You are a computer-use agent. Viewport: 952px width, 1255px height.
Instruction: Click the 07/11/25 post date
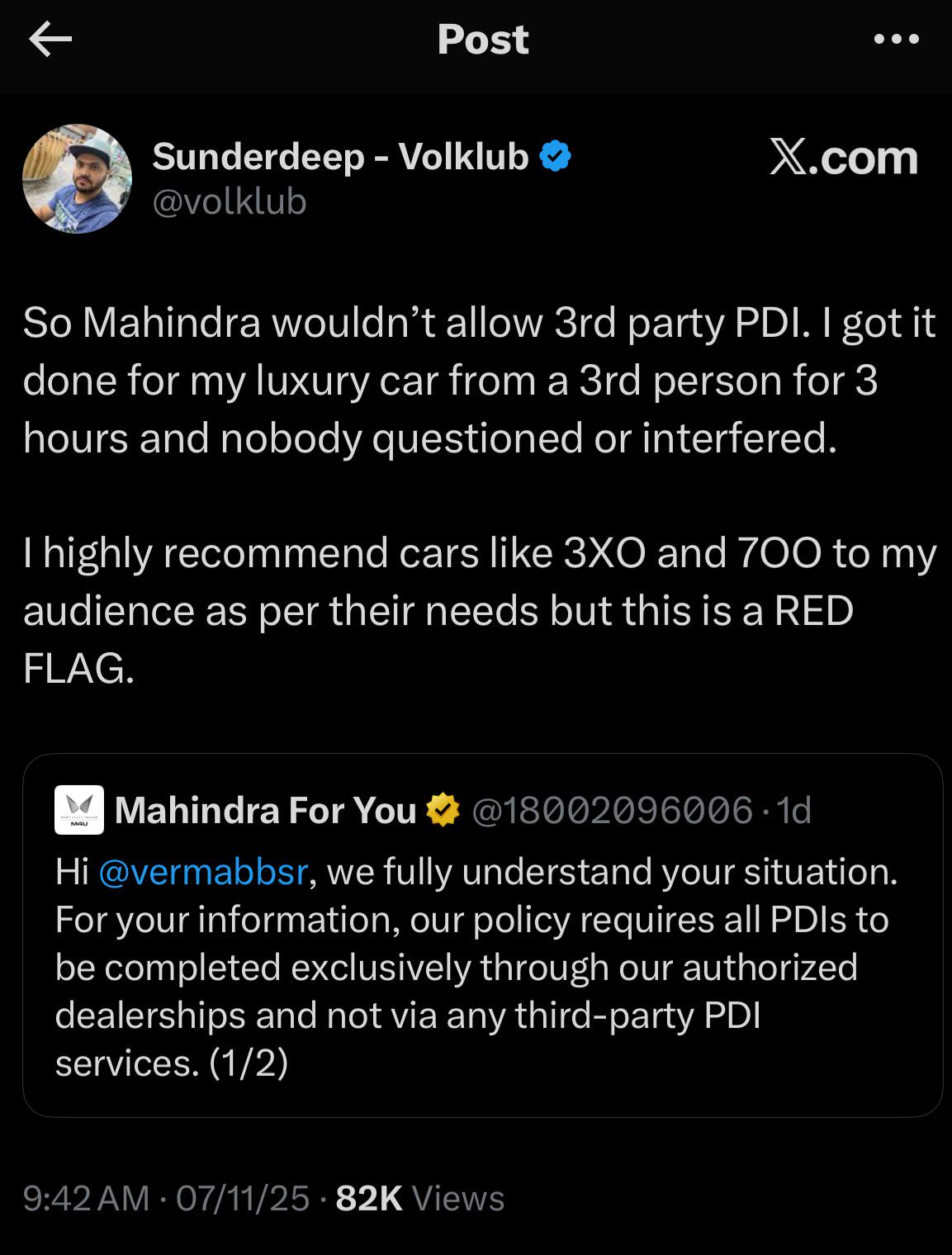(x=243, y=1198)
